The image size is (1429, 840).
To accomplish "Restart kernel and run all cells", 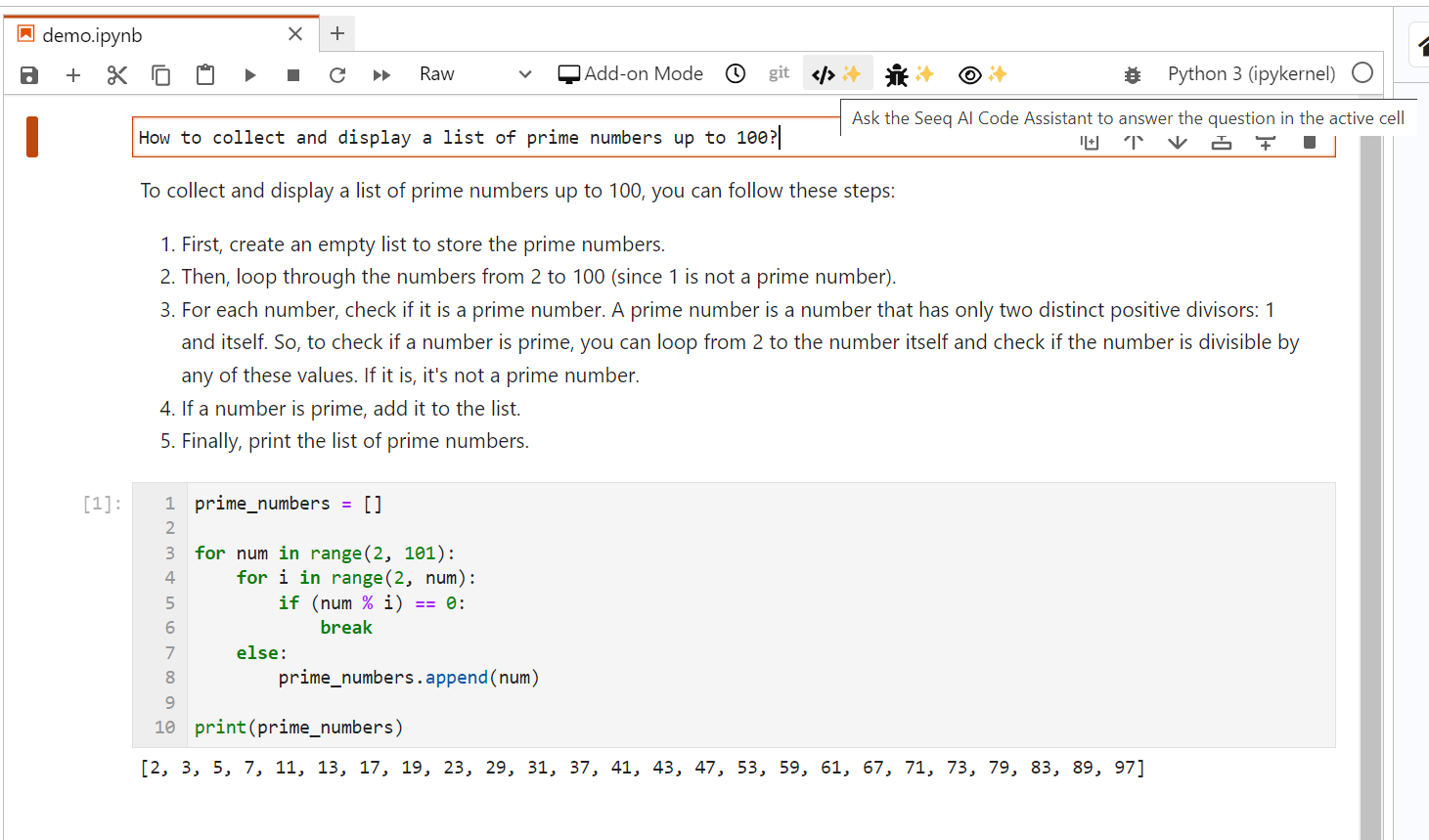I will tap(381, 75).
